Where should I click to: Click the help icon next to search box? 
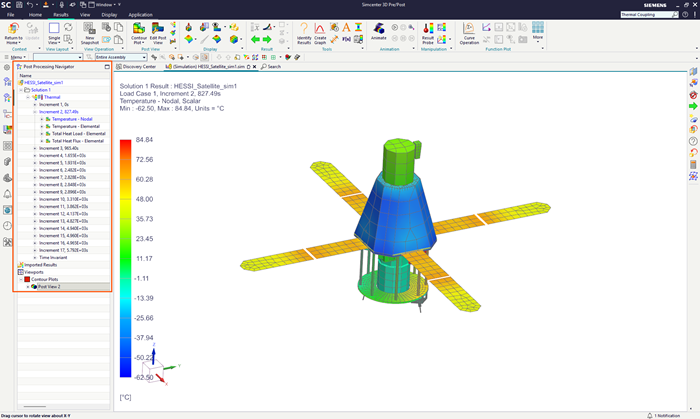(x=685, y=14)
